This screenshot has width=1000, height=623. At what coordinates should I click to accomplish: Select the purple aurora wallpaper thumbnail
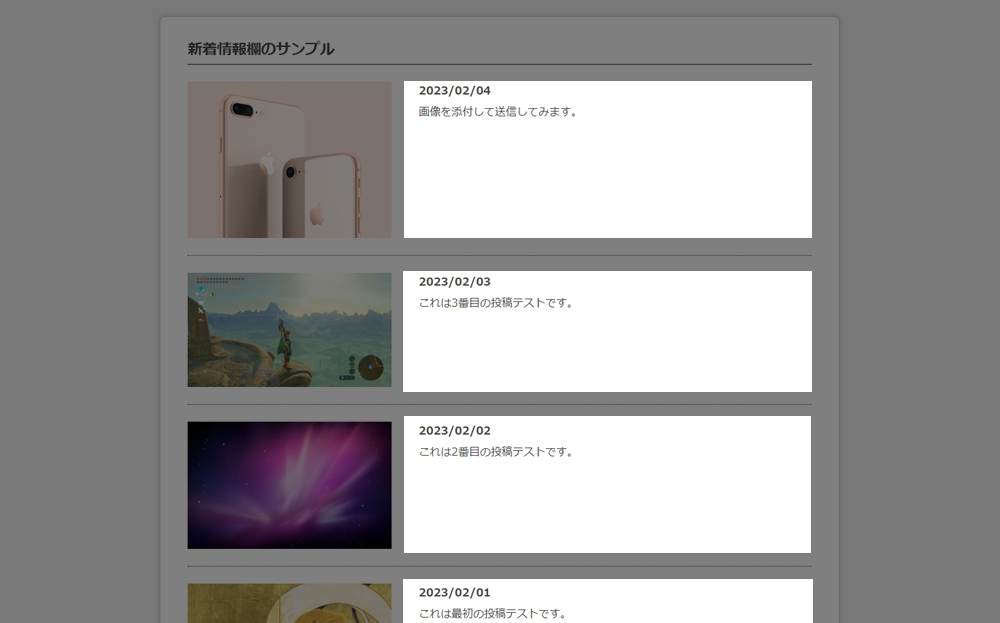(x=290, y=485)
